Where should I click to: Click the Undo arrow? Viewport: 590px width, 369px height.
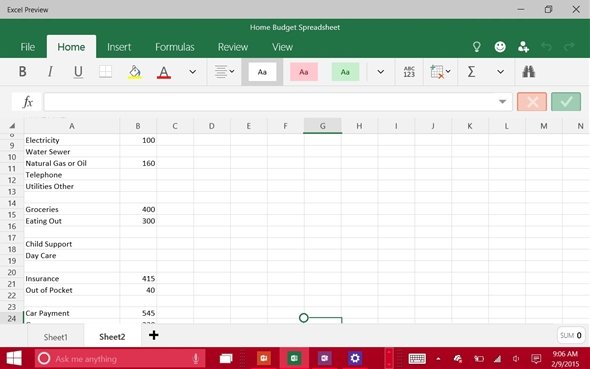point(546,47)
